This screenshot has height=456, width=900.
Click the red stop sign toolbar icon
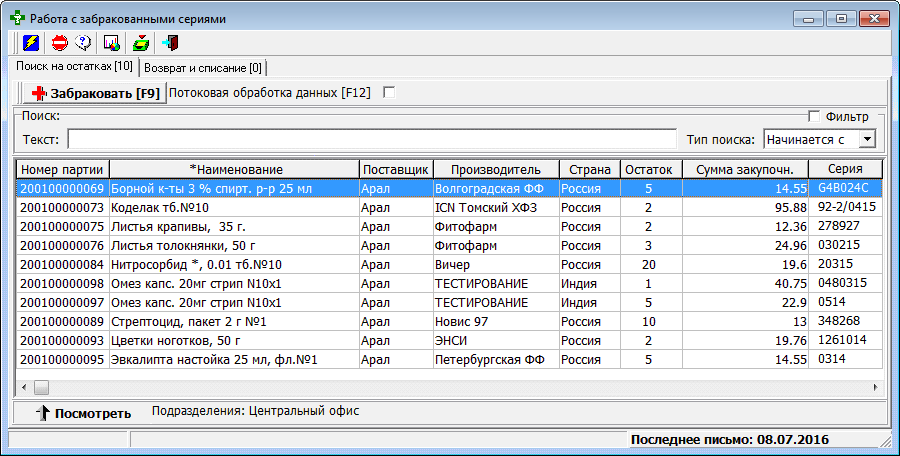pos(59,43)
